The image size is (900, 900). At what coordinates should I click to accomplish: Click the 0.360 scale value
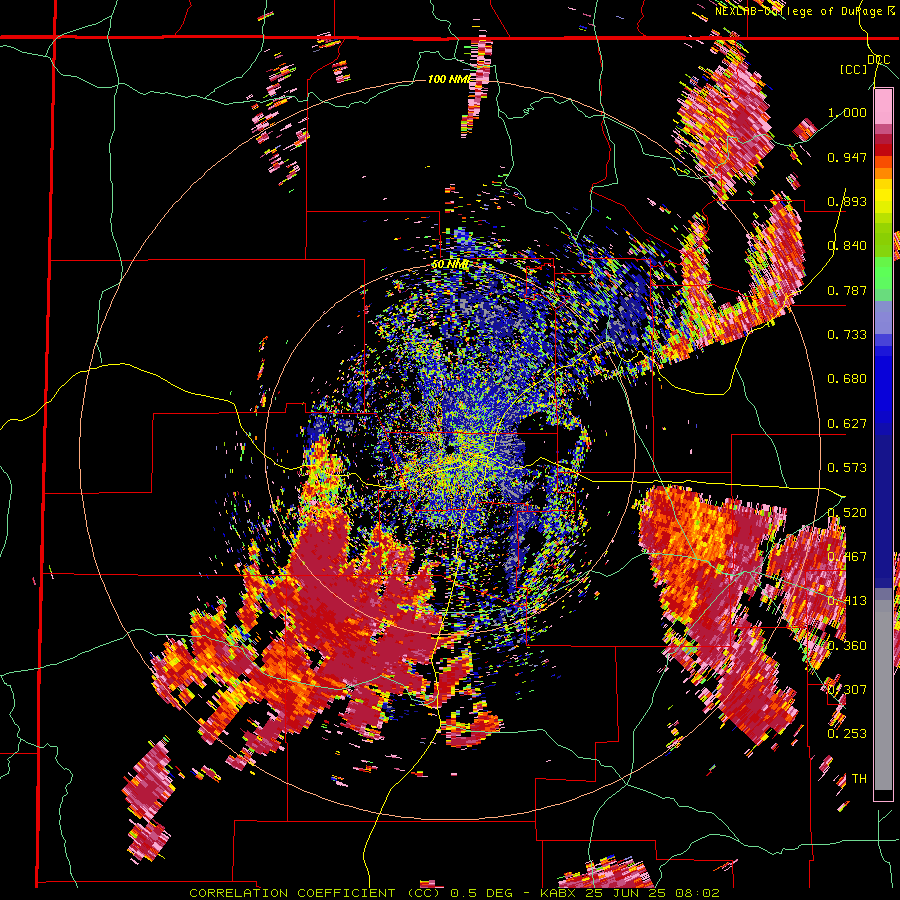click(x=847, y=646)
